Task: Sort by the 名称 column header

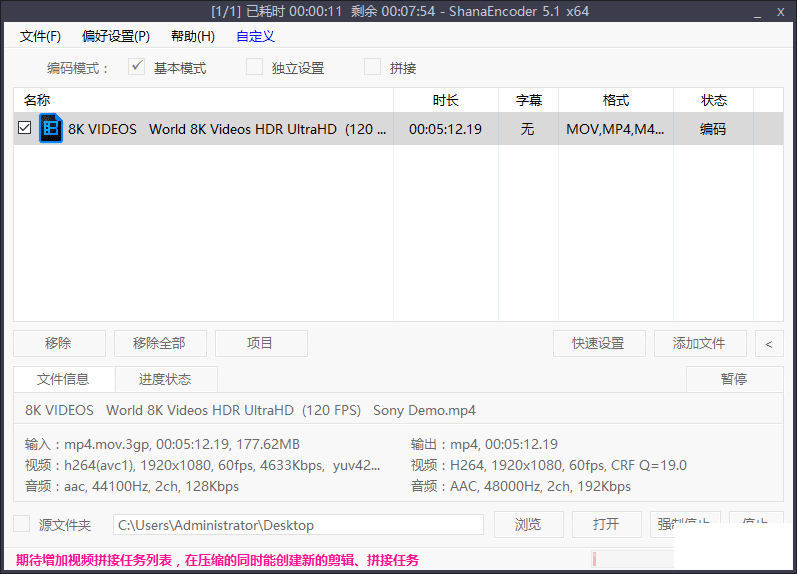Action: 203,100
